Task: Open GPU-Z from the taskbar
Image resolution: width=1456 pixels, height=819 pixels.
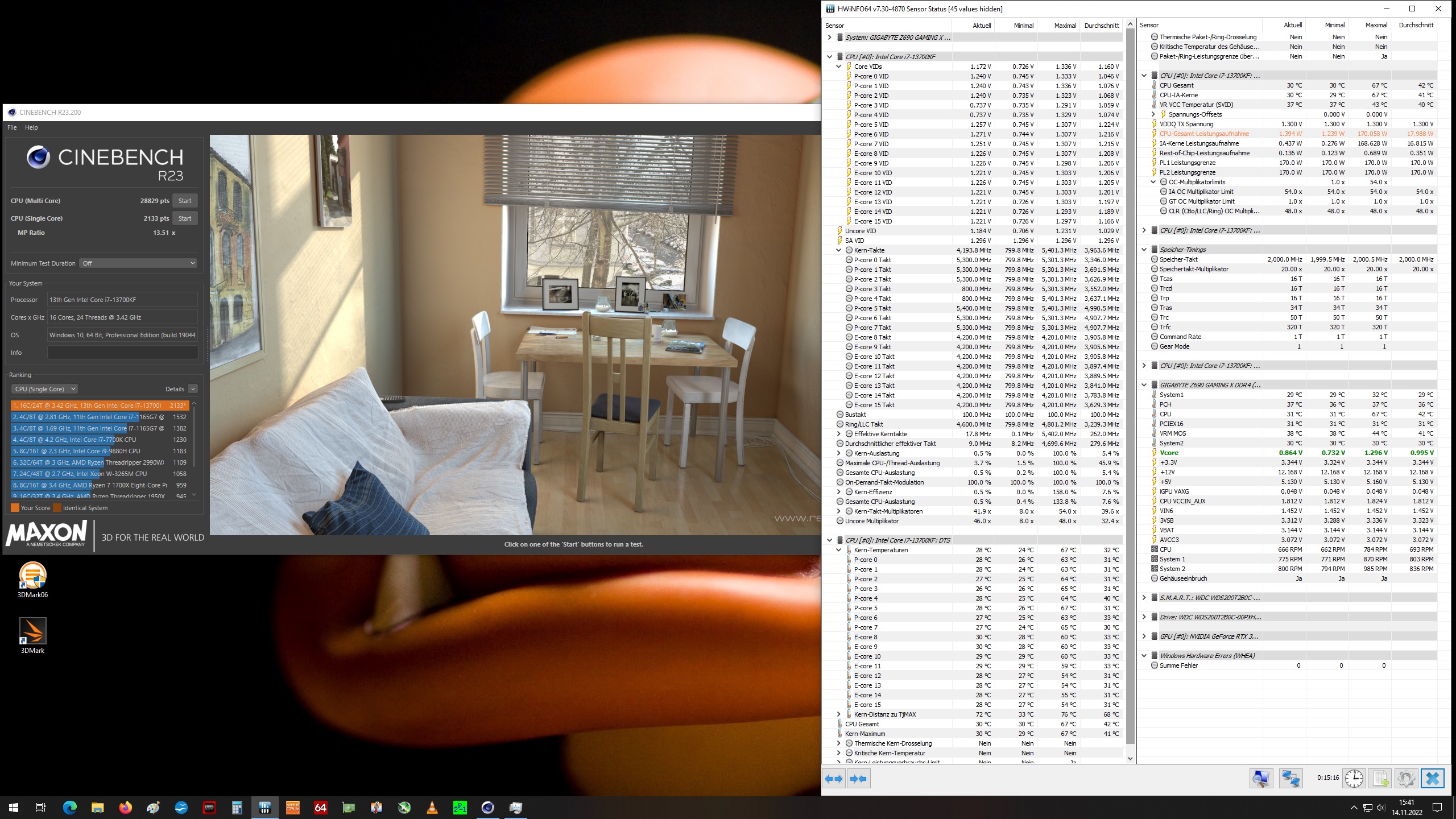Action: click(x=348, y=806)
